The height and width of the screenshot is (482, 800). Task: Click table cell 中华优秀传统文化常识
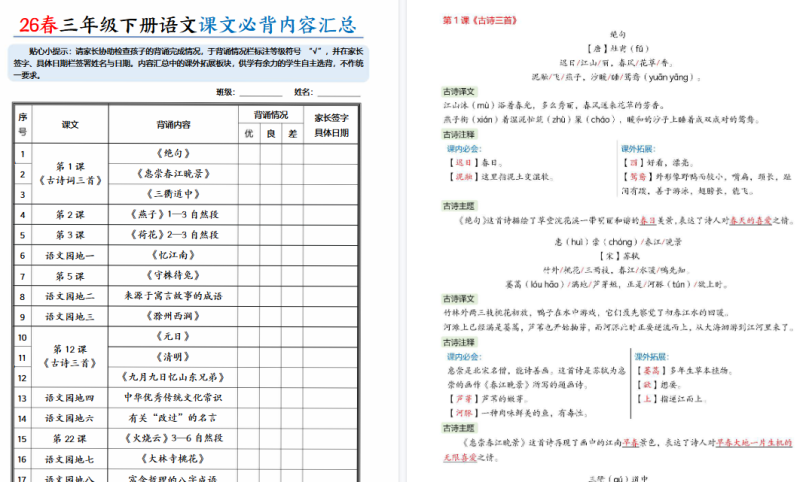173,398
